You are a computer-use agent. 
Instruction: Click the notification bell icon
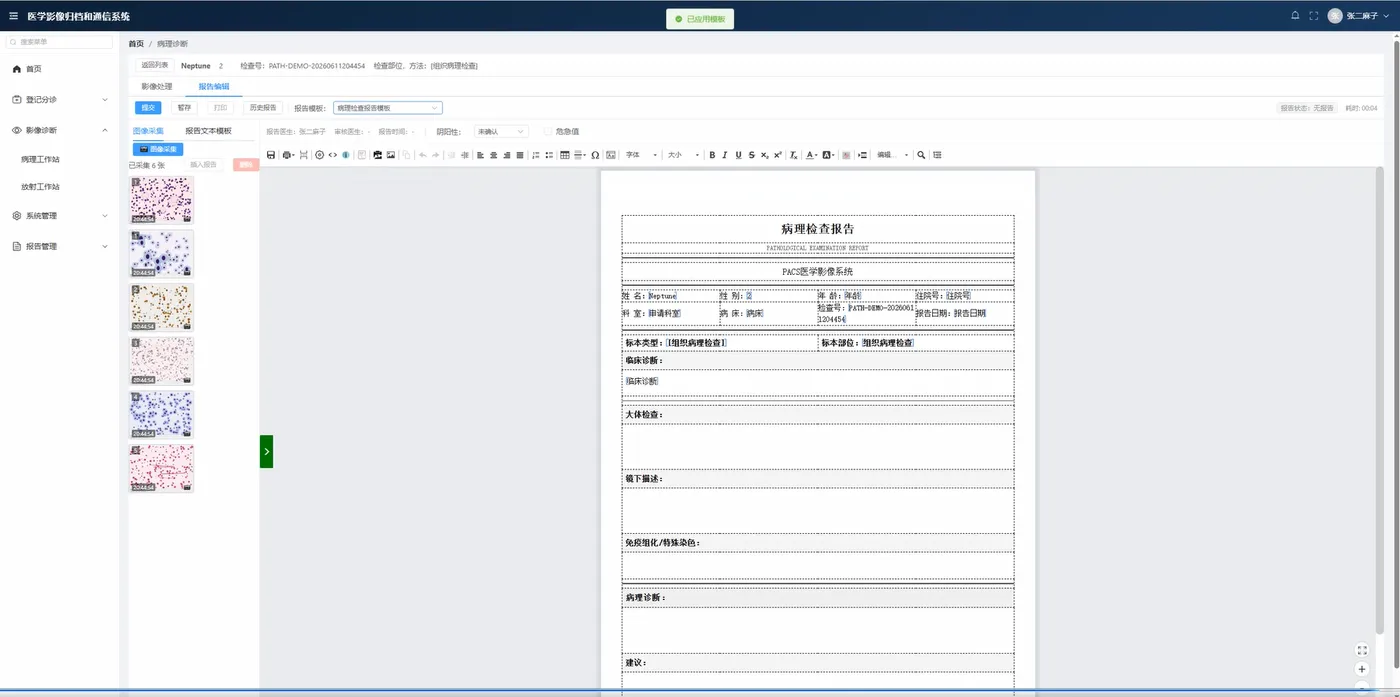(1295, 16)
